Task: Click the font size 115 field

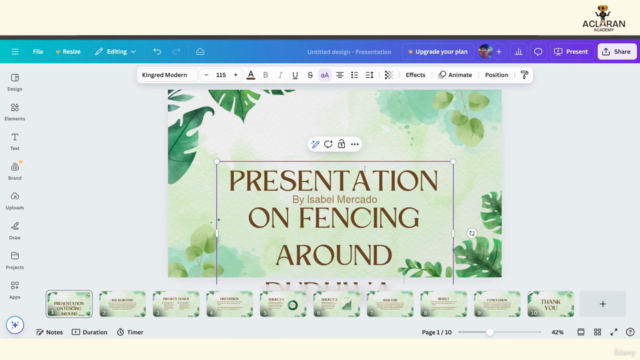Action: coord(221,75)
